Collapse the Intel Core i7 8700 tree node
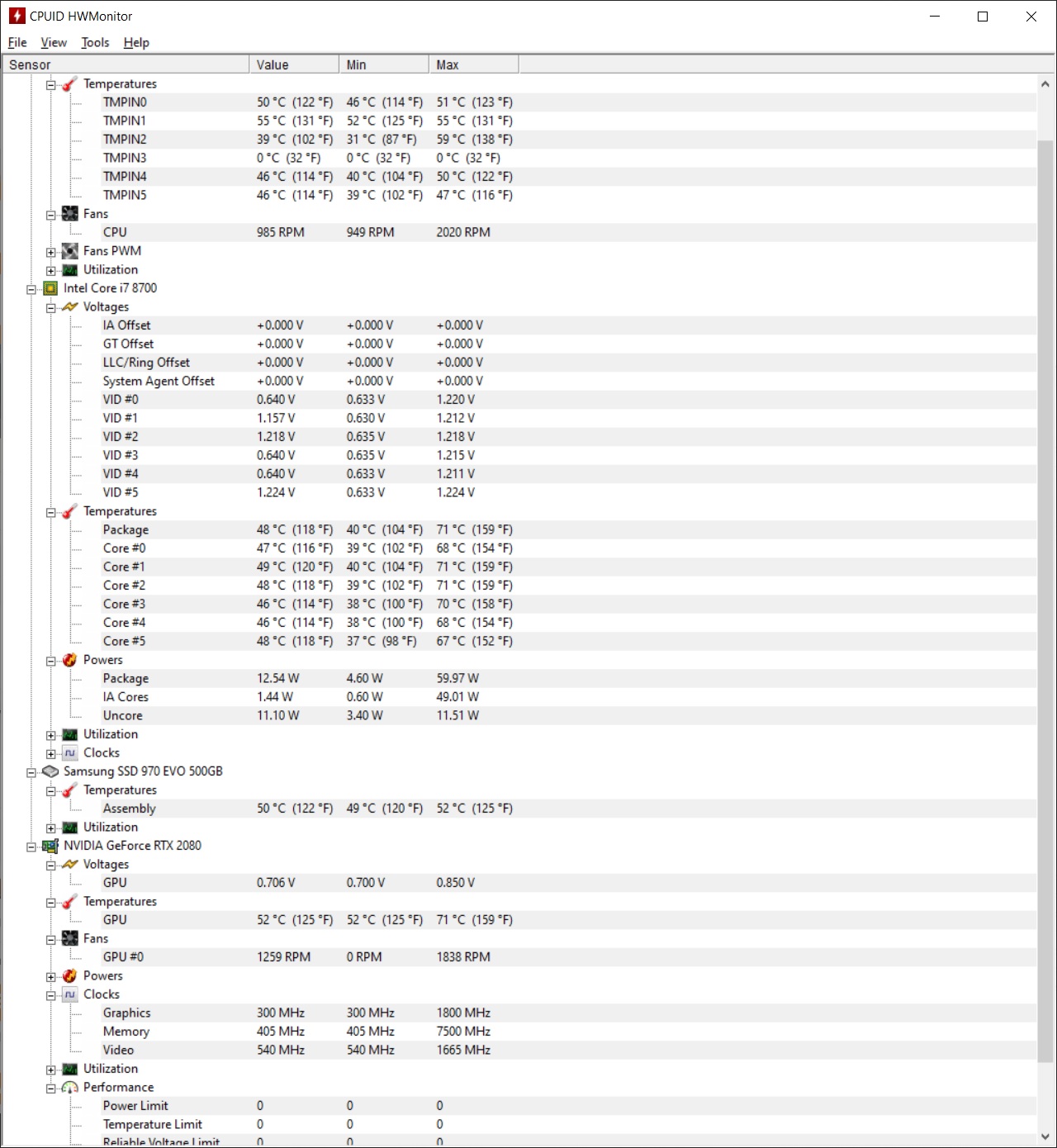This screenshot has height=1148, width=1057. (x=31, y=289)
